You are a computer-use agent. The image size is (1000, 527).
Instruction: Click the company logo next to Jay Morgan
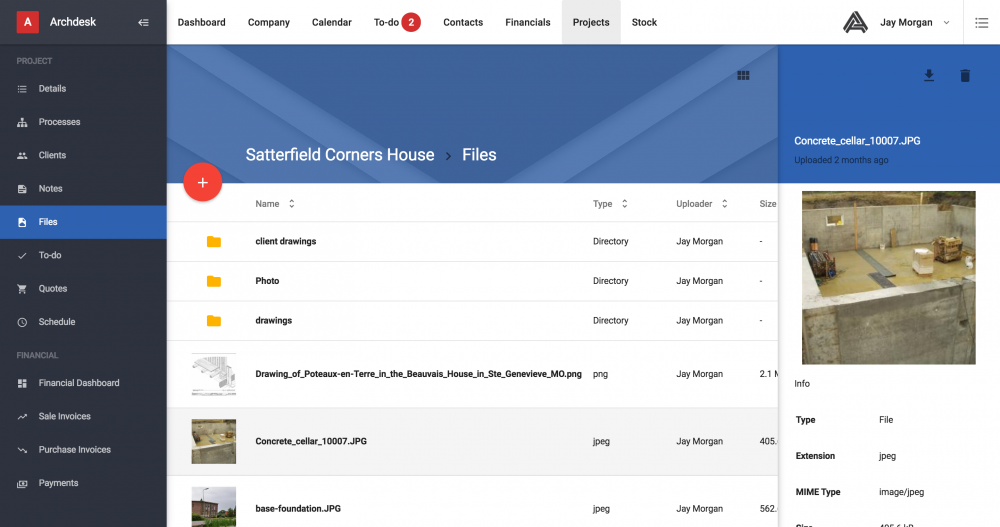point(855,22)
